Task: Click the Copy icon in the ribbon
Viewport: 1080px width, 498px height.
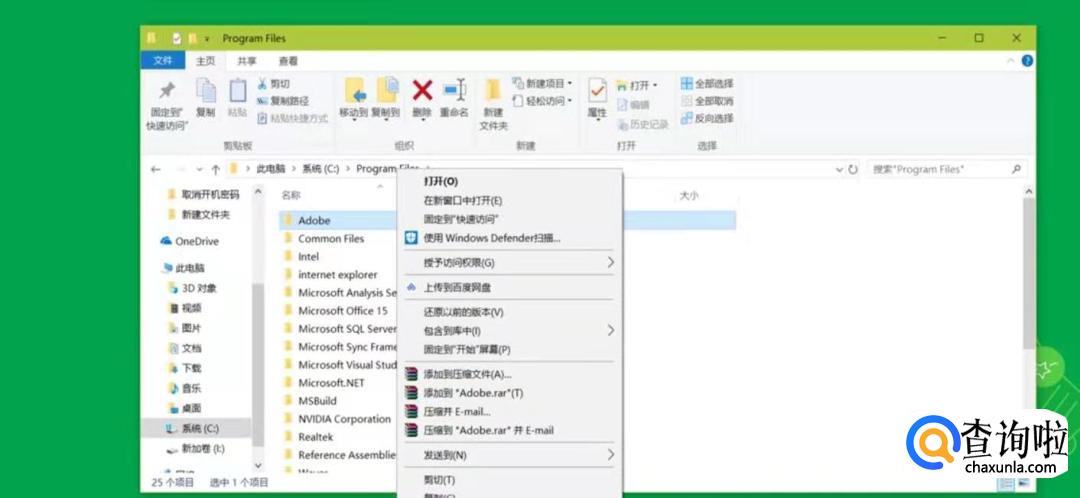Action: (x=205, y=90)
